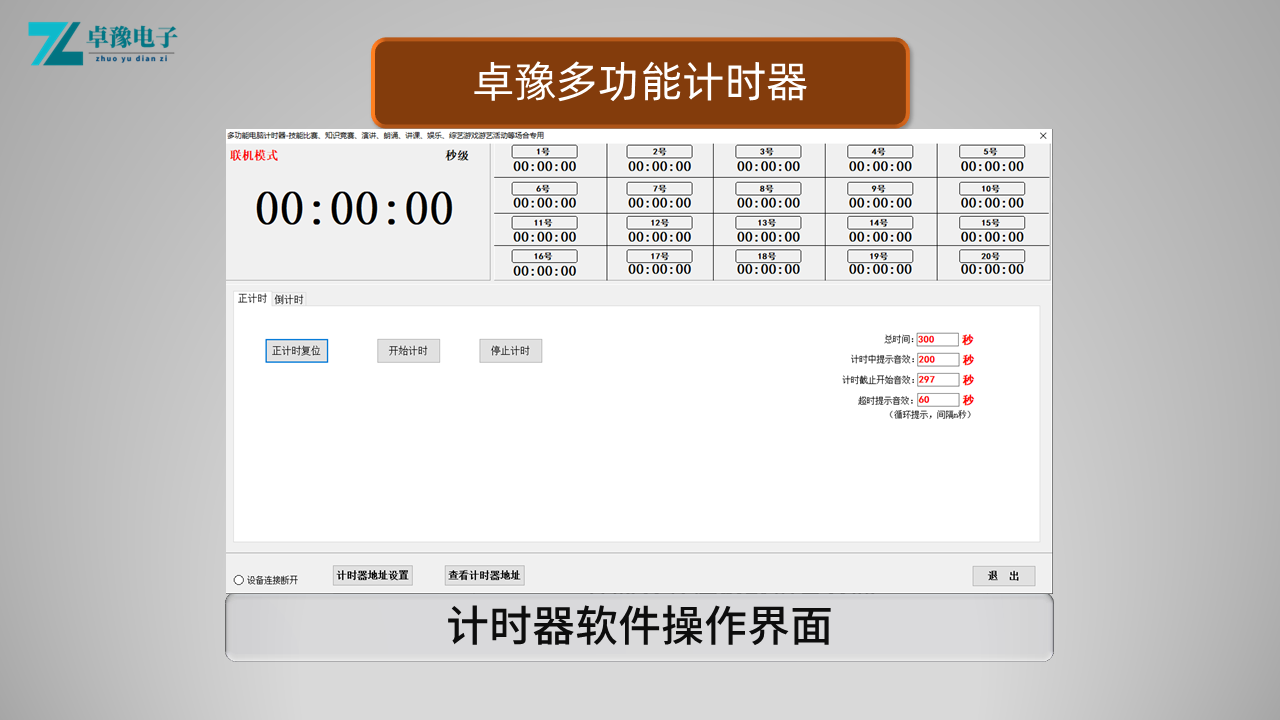Select timer 1号 button
This screenshot has width=1280, height=720.
544,152
